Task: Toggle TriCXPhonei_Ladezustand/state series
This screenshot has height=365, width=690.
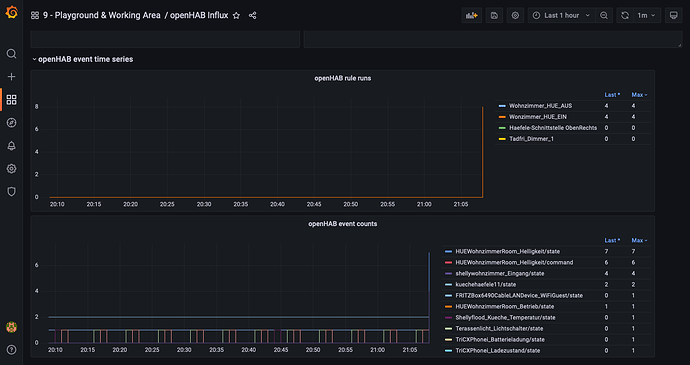Action: (498, 350)
